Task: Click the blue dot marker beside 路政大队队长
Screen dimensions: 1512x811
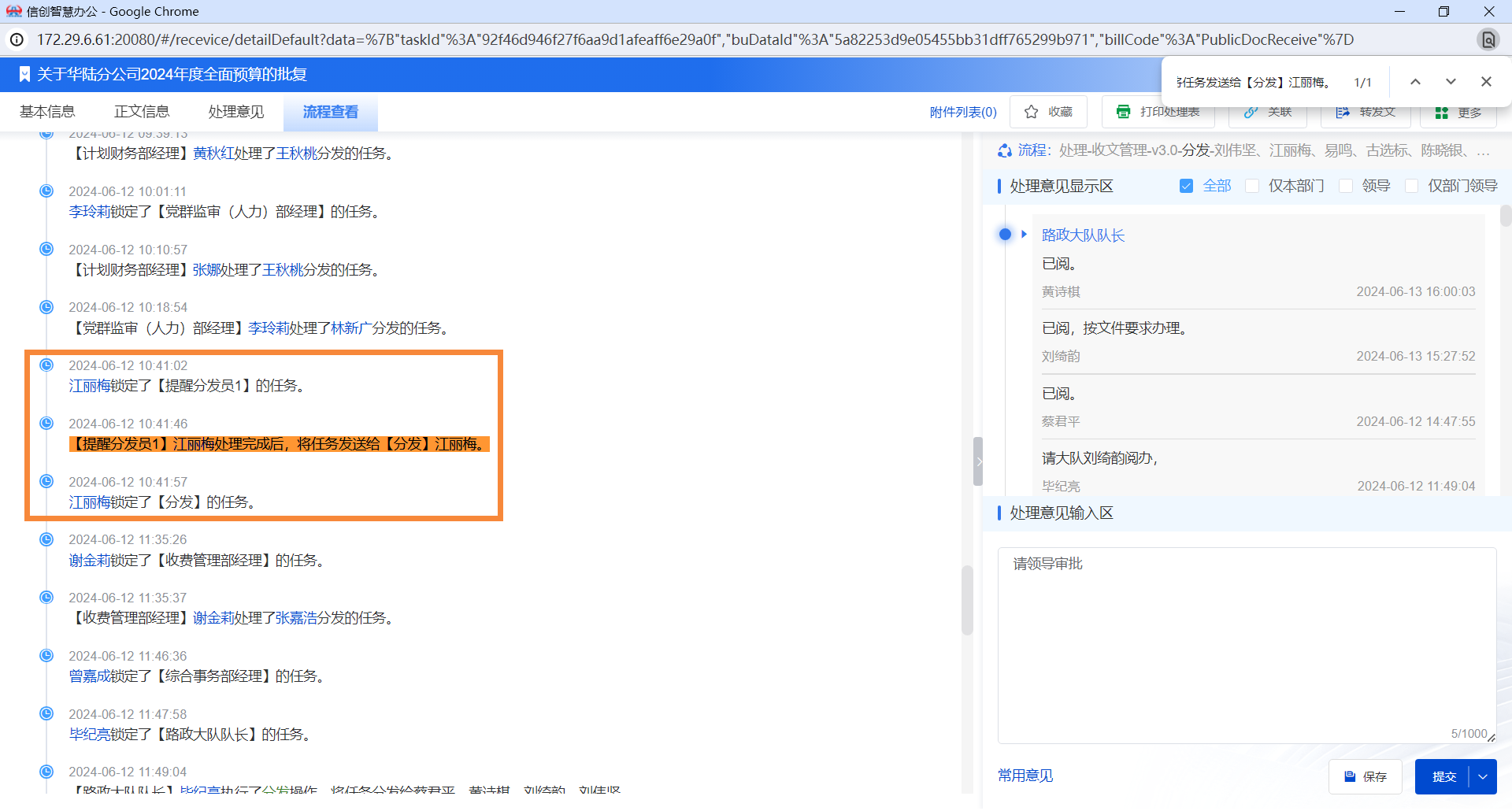Action: coord(1005,234)
